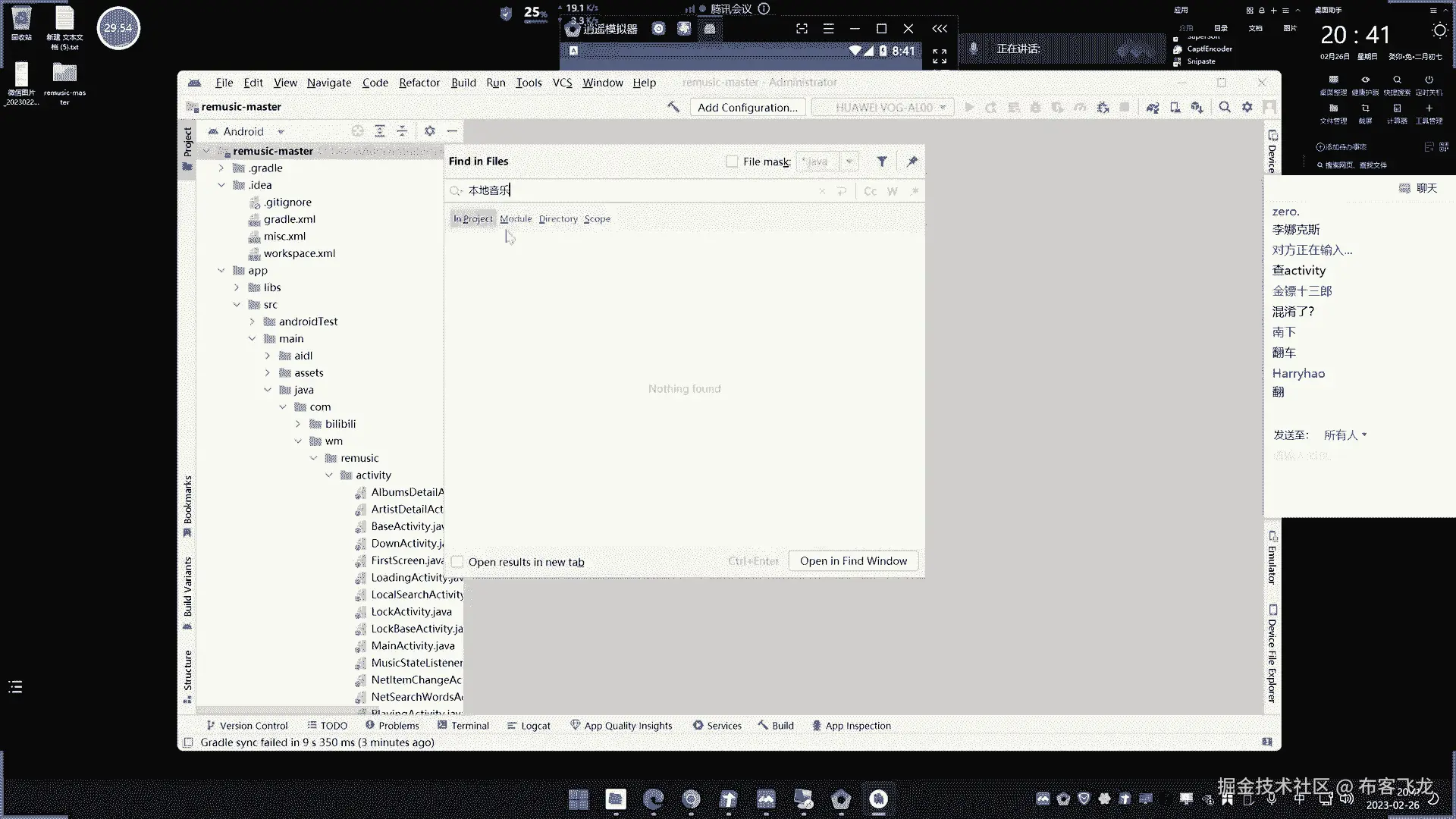Screen dimensions: 1456x819
Task: Click Open in Find Window button
Action: pos(853,561)
